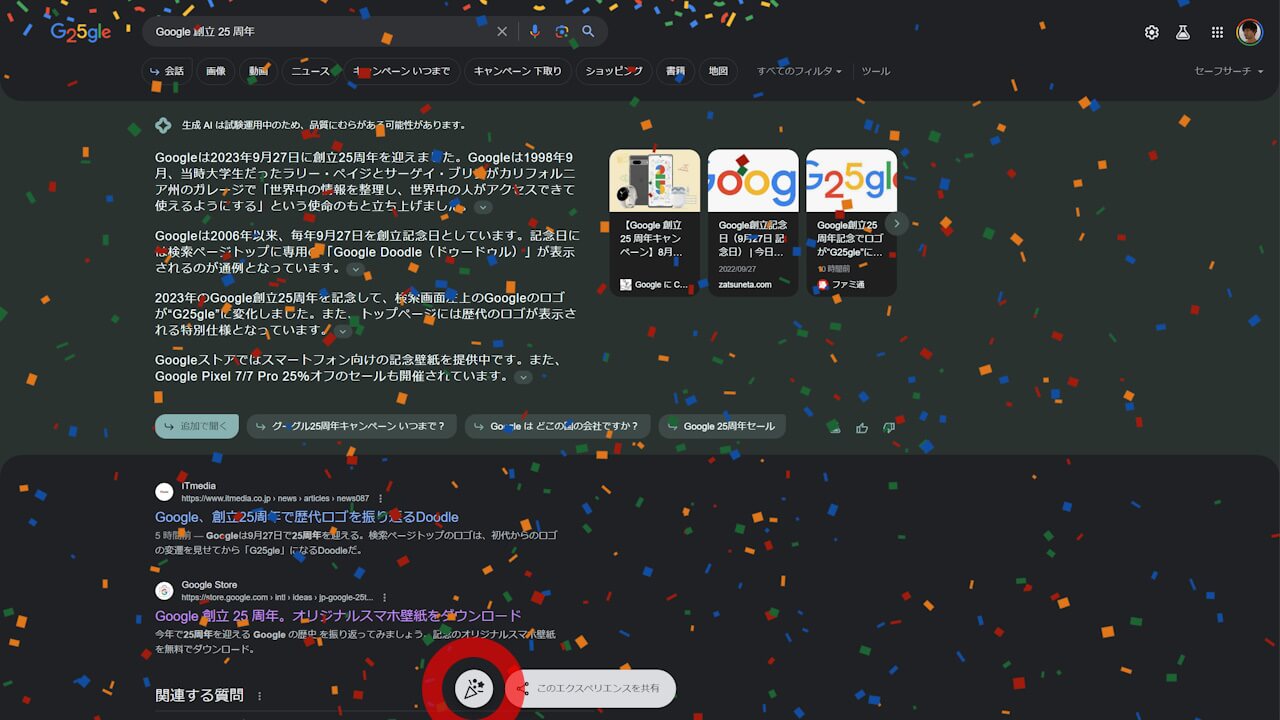Enable セーフサーチ filtering options
The height and width of the screenshot is (720, 1280).
pos(1227,71)
